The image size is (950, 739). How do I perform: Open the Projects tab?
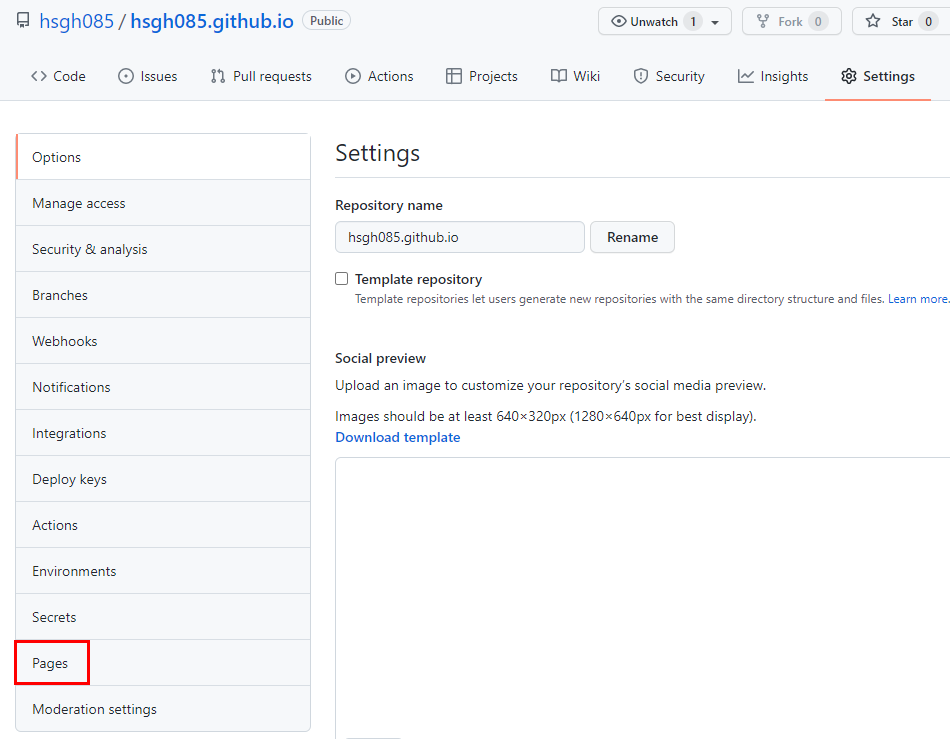(x=482, y=76)
